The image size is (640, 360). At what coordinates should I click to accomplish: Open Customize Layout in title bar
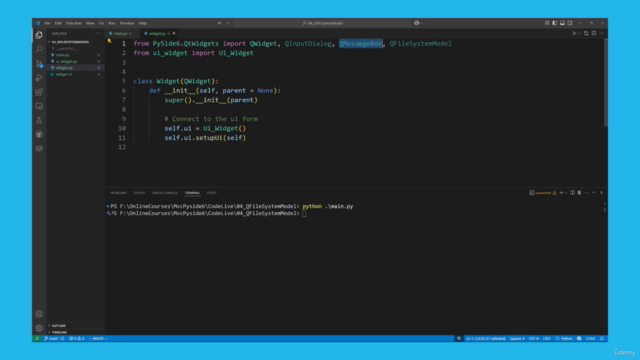[547, 23]
